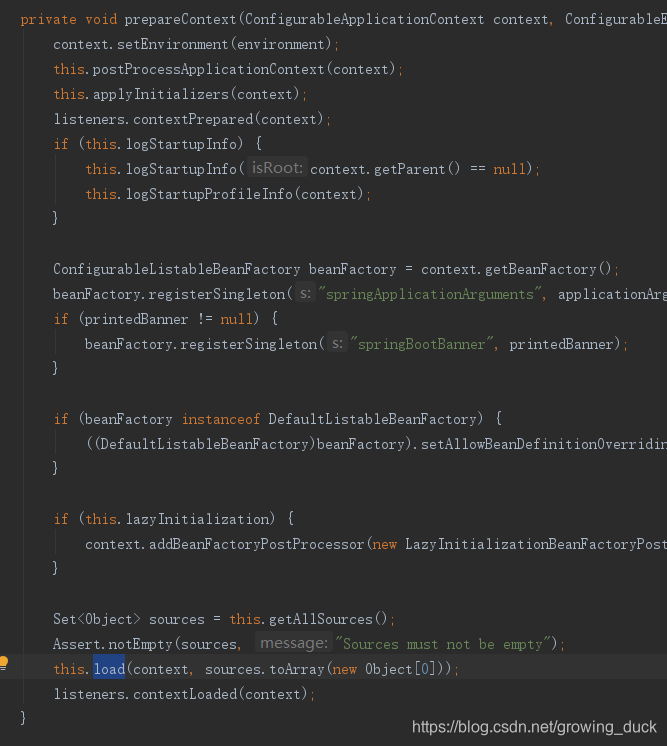Screen dimensions: 667x746
Task: Click Assert.notEmpty call
Action: [112, 644]
